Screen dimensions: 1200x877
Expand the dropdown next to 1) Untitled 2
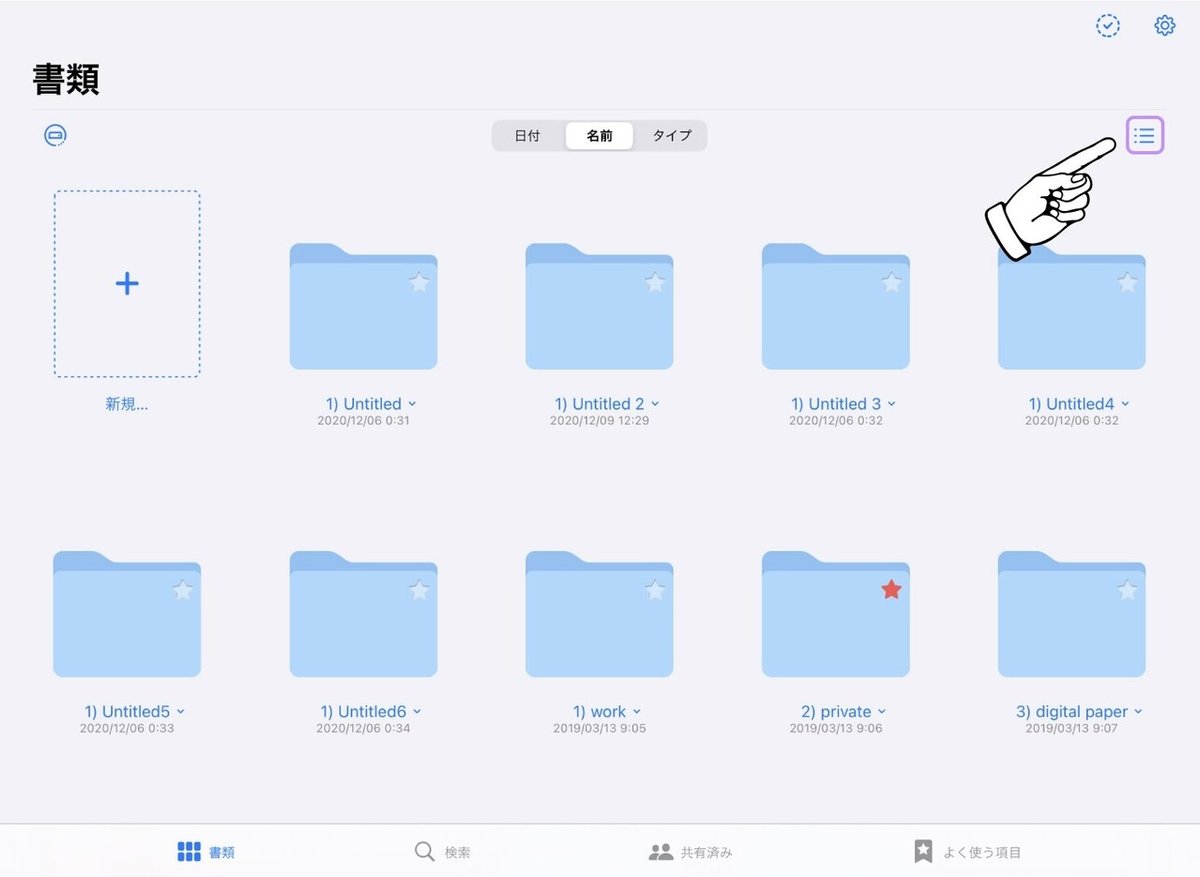[655, 404]
